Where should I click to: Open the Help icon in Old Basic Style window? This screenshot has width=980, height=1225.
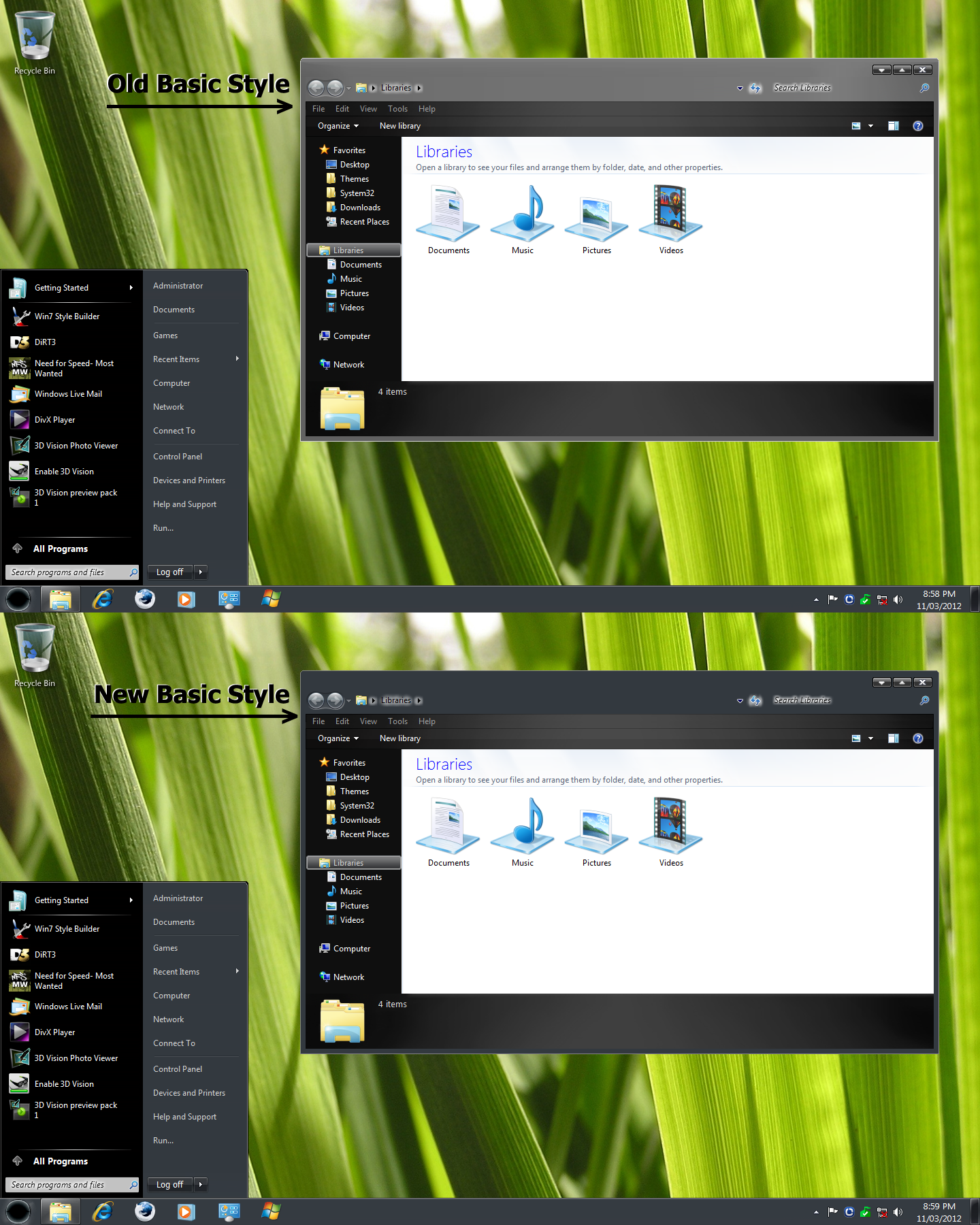(918, 126)
